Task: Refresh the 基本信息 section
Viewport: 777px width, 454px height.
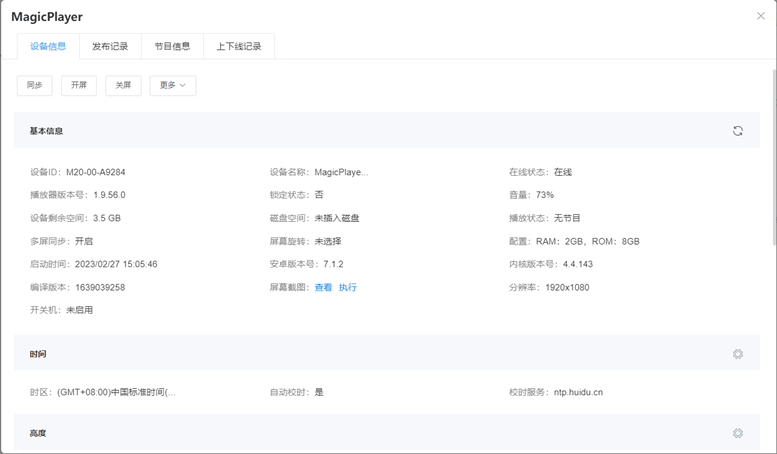Action: click(737, 131)
